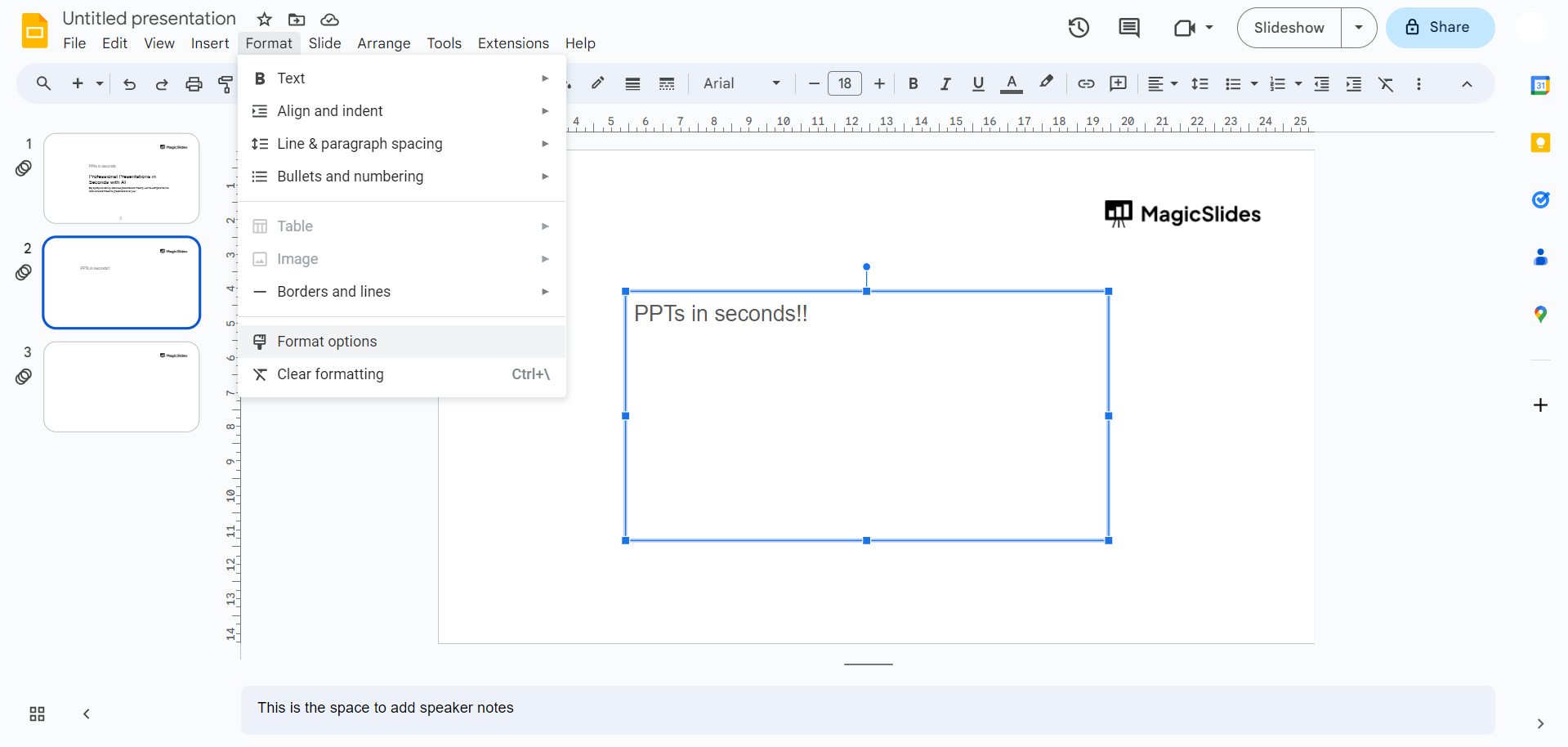
Task: Open Google Maps sidebar icon
Action: [1540, 314]
